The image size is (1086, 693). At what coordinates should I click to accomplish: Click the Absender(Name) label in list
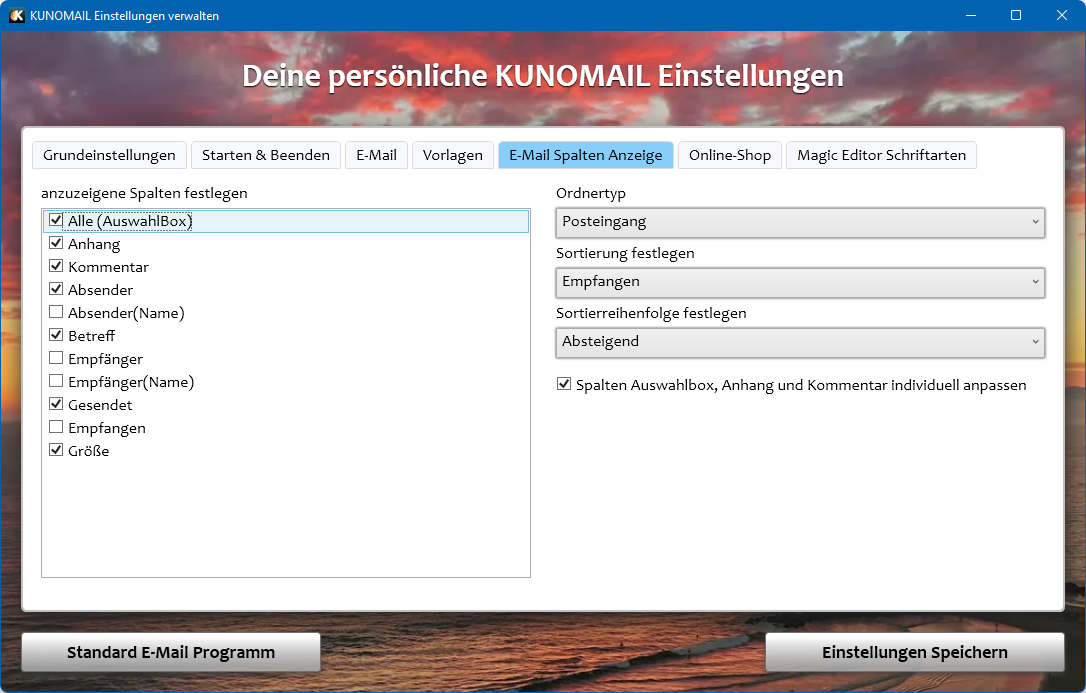click(126, 313)
